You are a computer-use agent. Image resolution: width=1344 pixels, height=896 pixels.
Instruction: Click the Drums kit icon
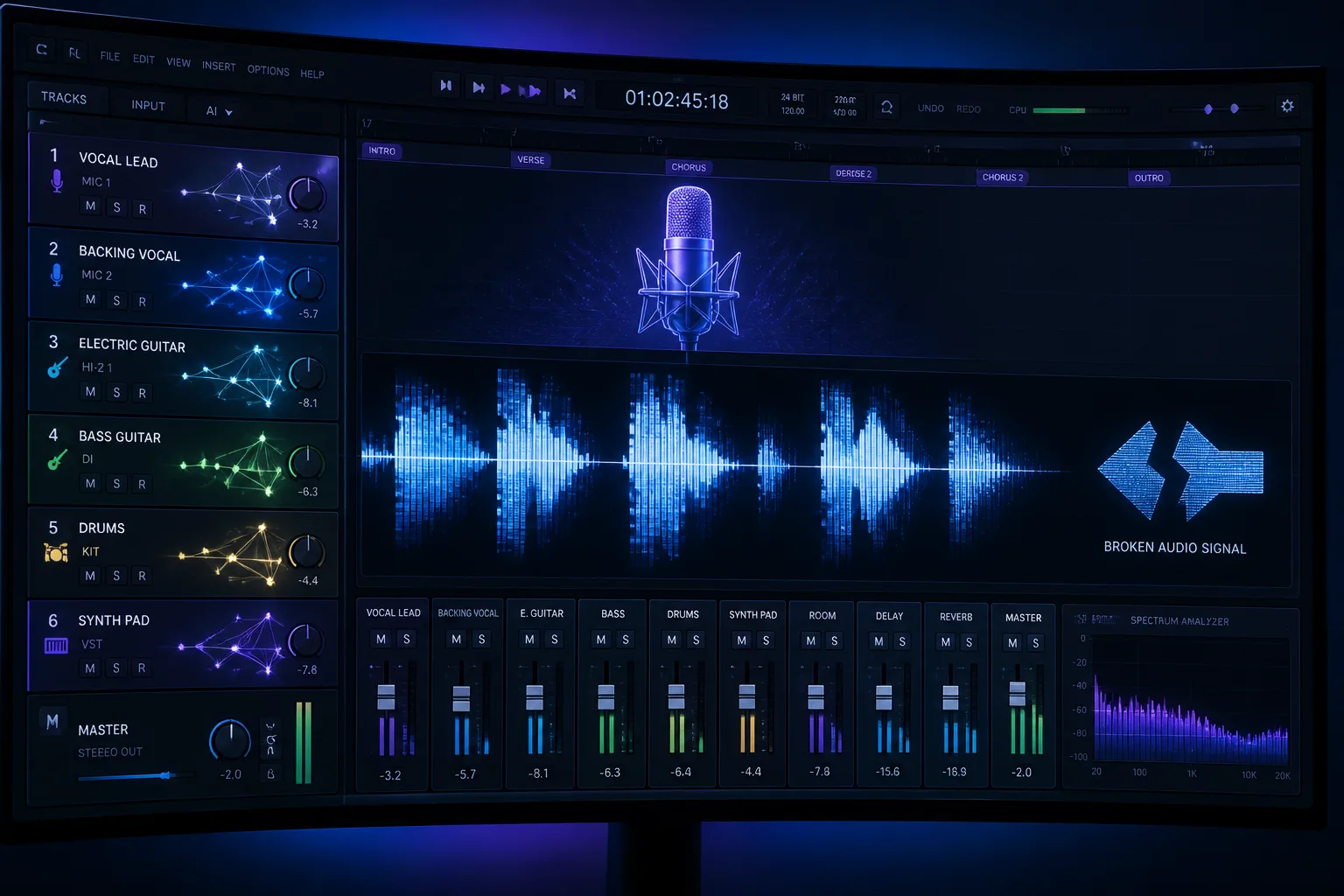click(56, 552)
